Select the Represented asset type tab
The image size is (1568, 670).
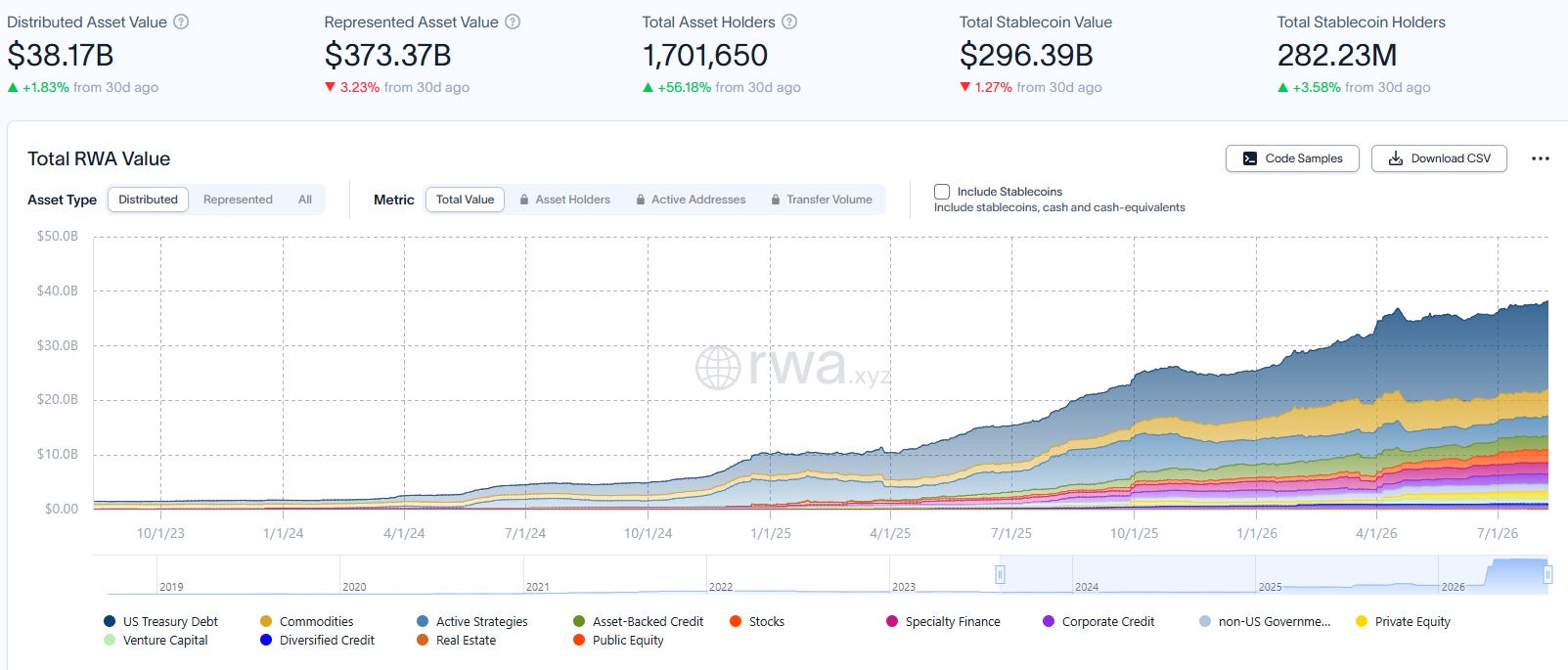coord(238,200)
